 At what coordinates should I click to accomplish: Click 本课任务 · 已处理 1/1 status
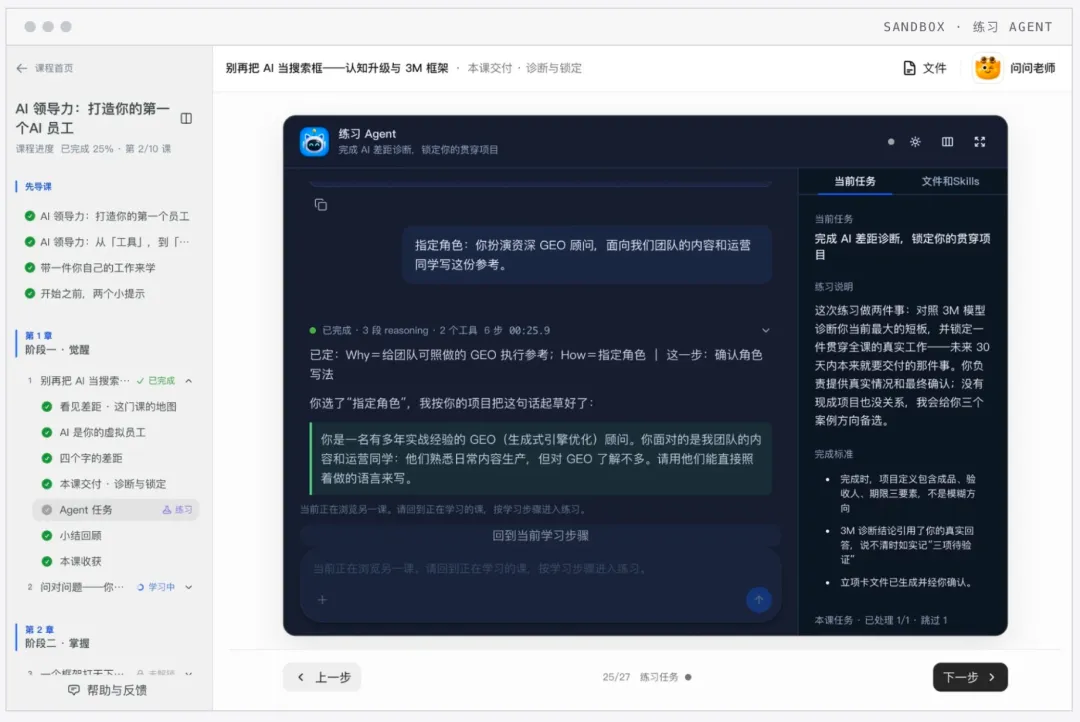click(x=881, y=620)
